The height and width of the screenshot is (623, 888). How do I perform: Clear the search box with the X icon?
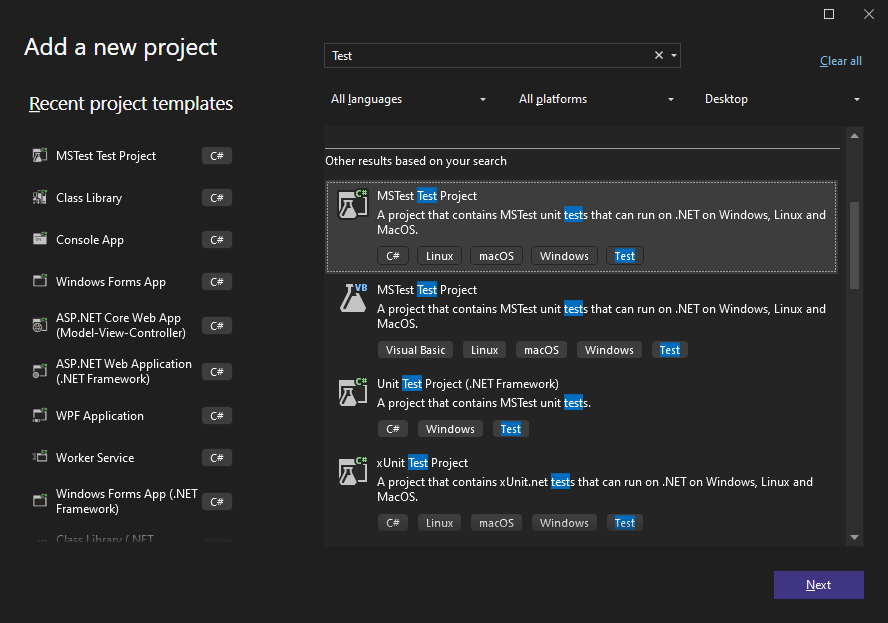tap(659, 56)
